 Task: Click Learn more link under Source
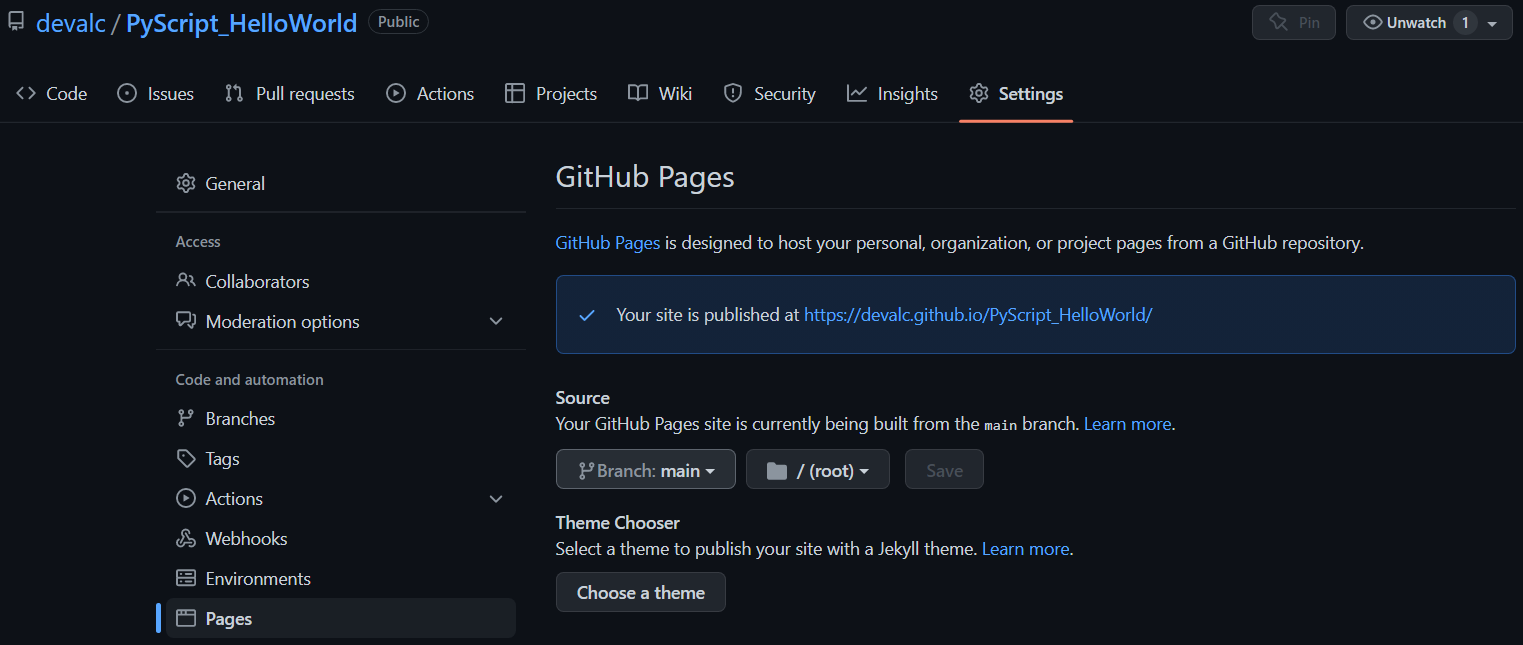tap(1127, 423)
